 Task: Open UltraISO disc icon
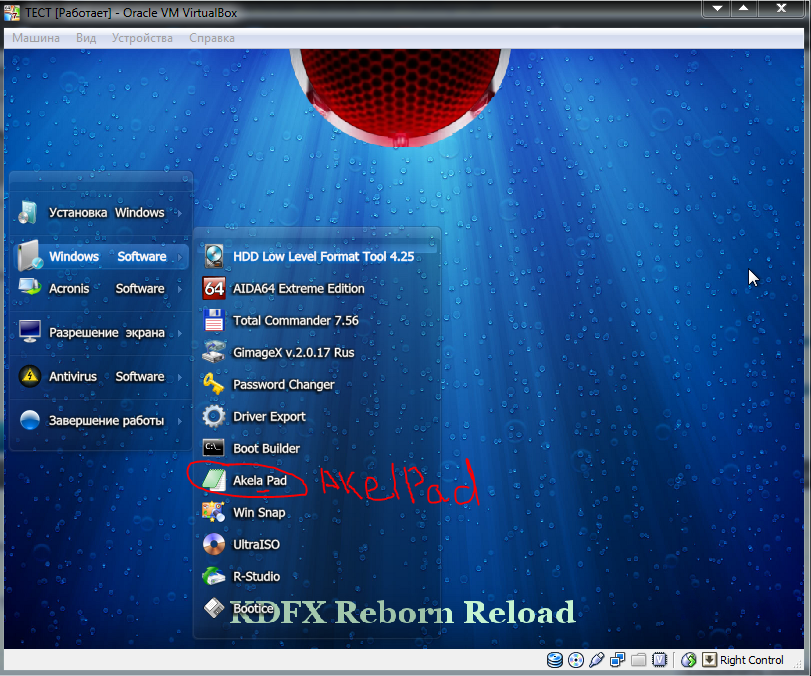214,544
